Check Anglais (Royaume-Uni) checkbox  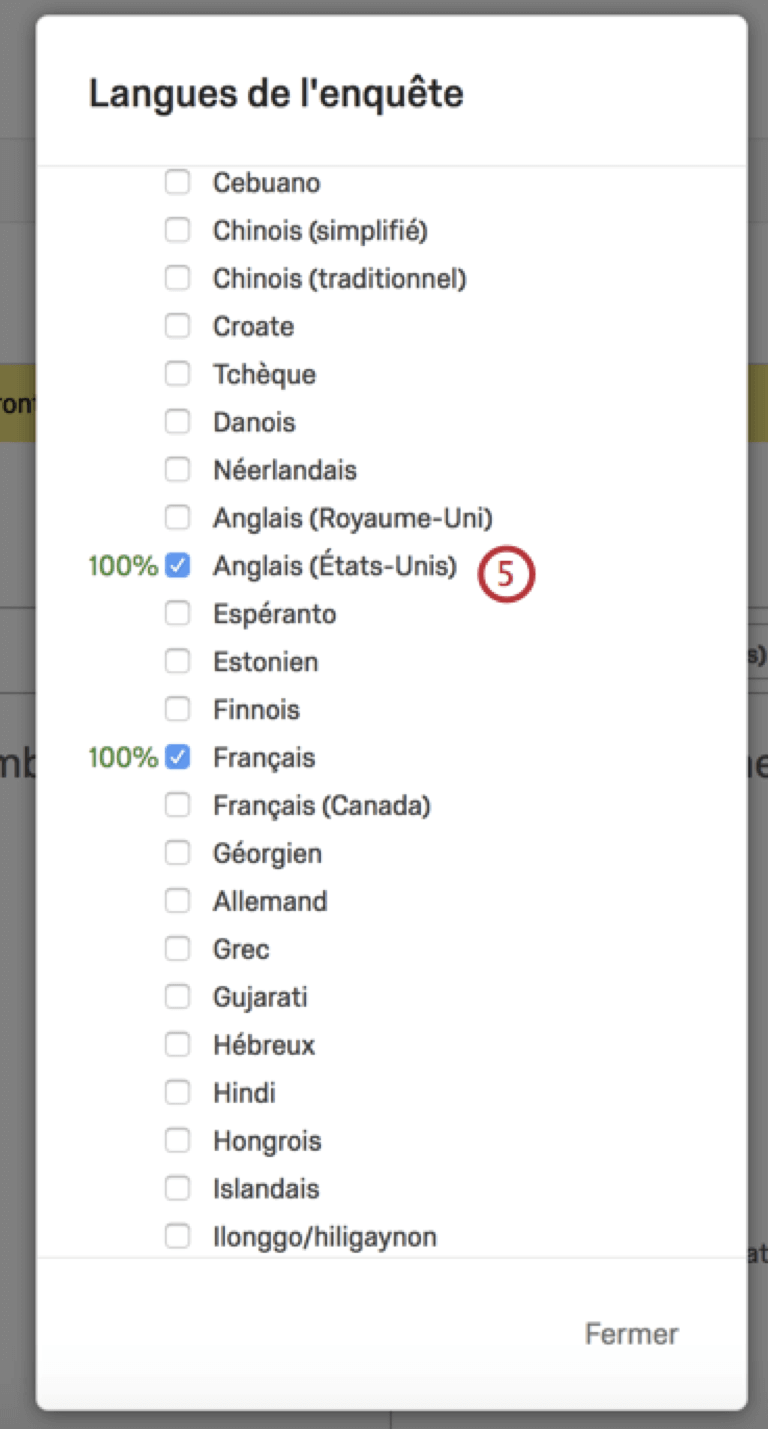pos(177,518)
